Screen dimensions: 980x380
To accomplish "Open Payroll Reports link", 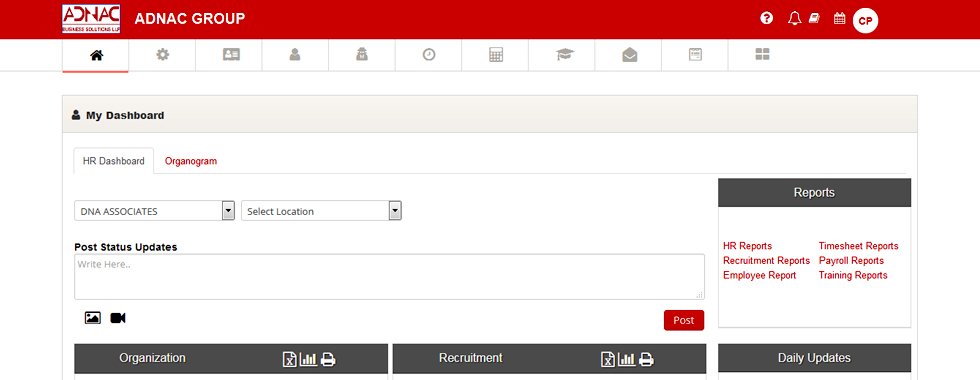I will coord(851,261).
